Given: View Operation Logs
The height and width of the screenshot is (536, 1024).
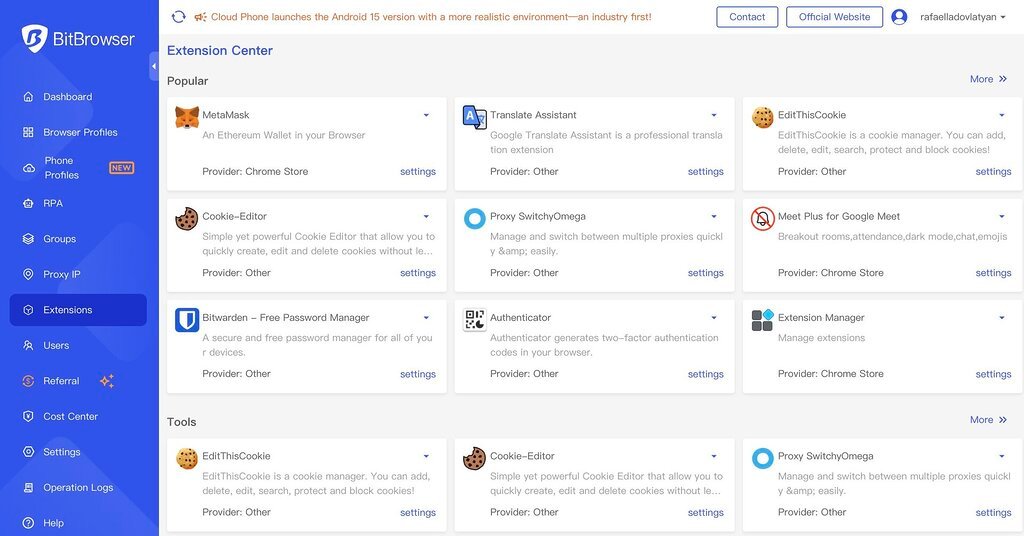Looking at the screenshot, I should pyautogui.click(x=78, y=488).
